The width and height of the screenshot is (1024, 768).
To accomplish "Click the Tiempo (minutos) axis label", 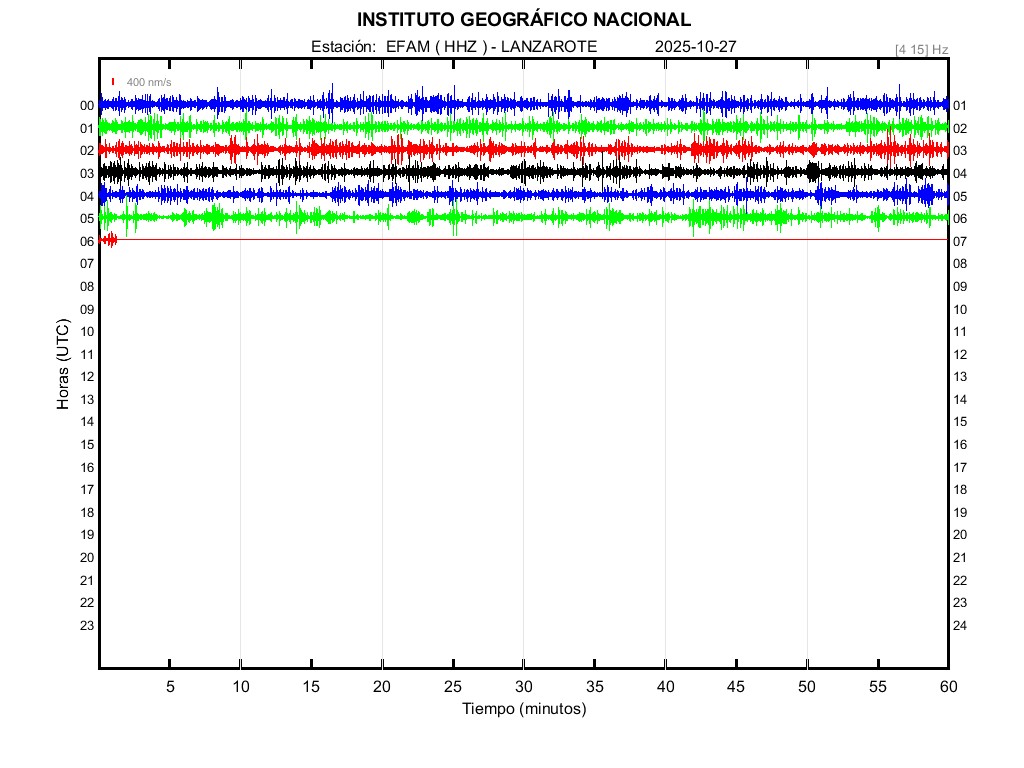I will point(523,709).
